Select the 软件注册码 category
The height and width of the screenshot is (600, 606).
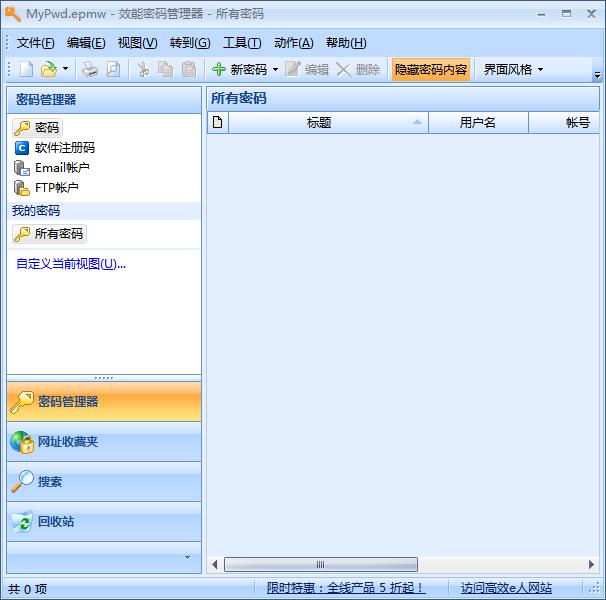coord(55,148)
